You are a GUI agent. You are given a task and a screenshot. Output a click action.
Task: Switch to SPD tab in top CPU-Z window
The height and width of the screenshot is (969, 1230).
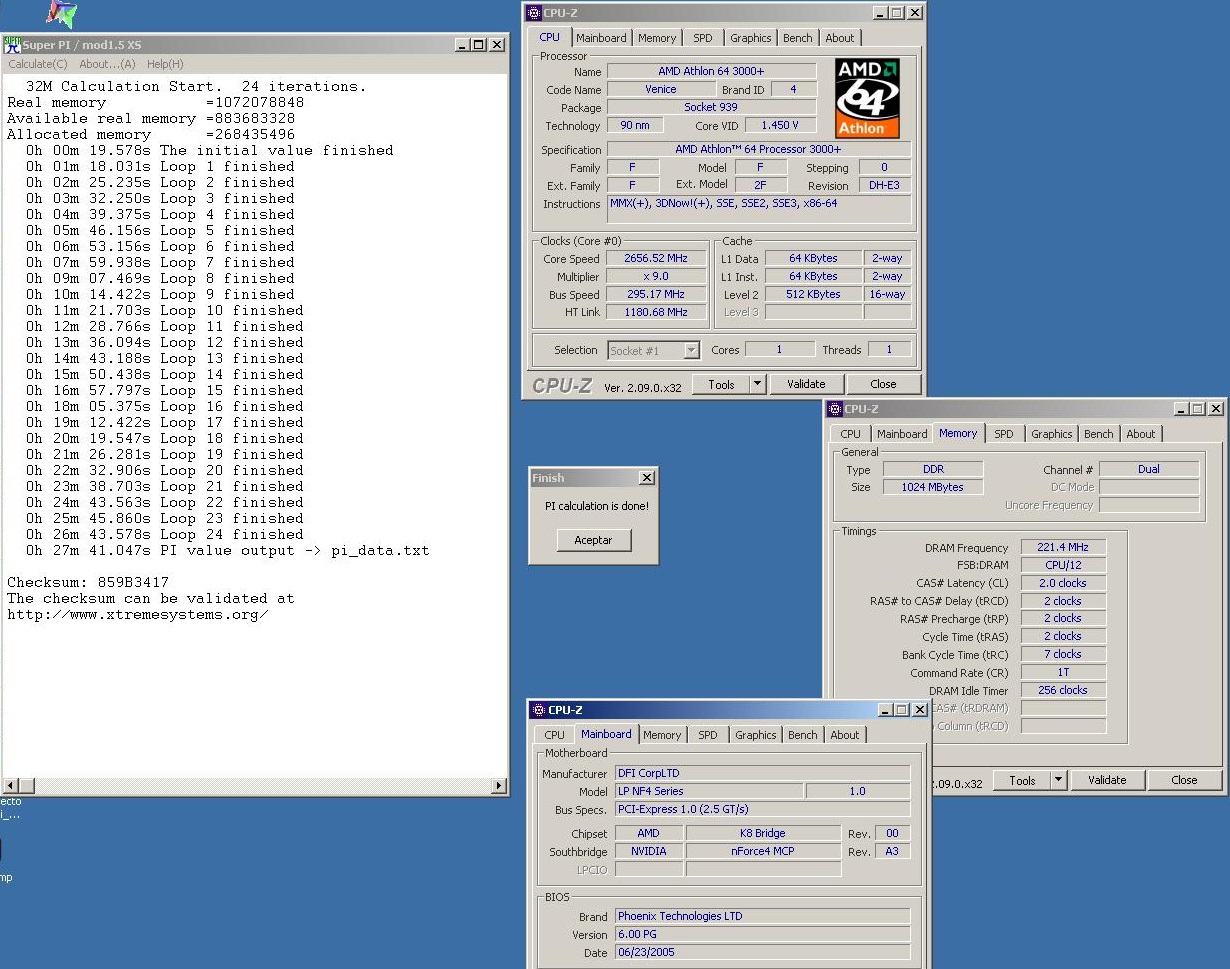703,38
